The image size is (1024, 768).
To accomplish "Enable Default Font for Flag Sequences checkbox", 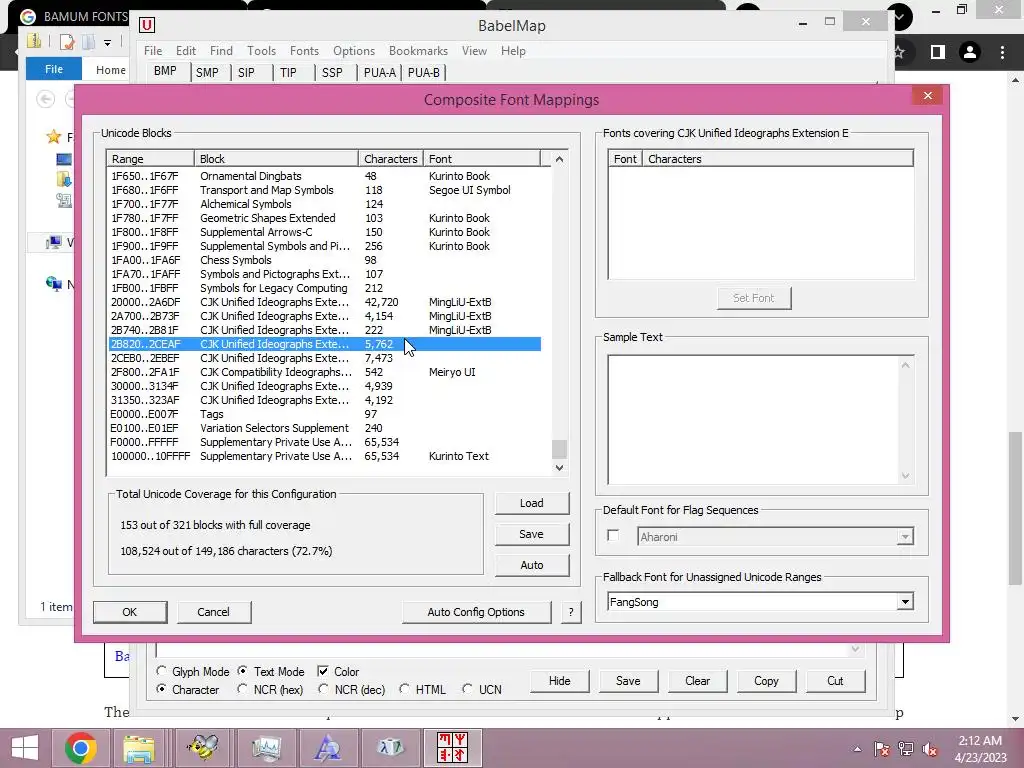I will click(x=613, y=536).
